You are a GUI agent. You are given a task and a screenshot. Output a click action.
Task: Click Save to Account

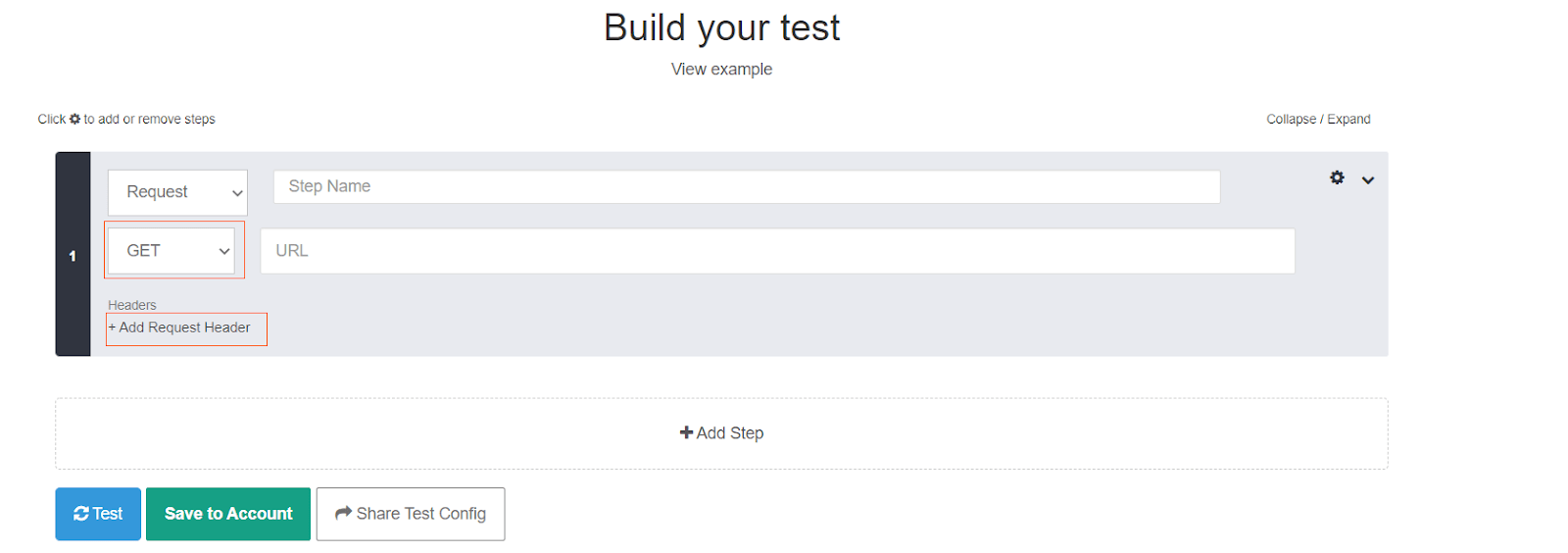228,514
